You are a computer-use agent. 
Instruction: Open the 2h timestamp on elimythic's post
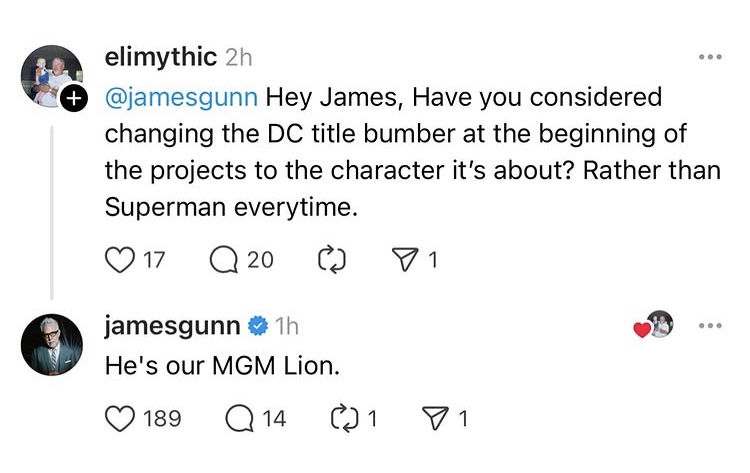(239, 57)
